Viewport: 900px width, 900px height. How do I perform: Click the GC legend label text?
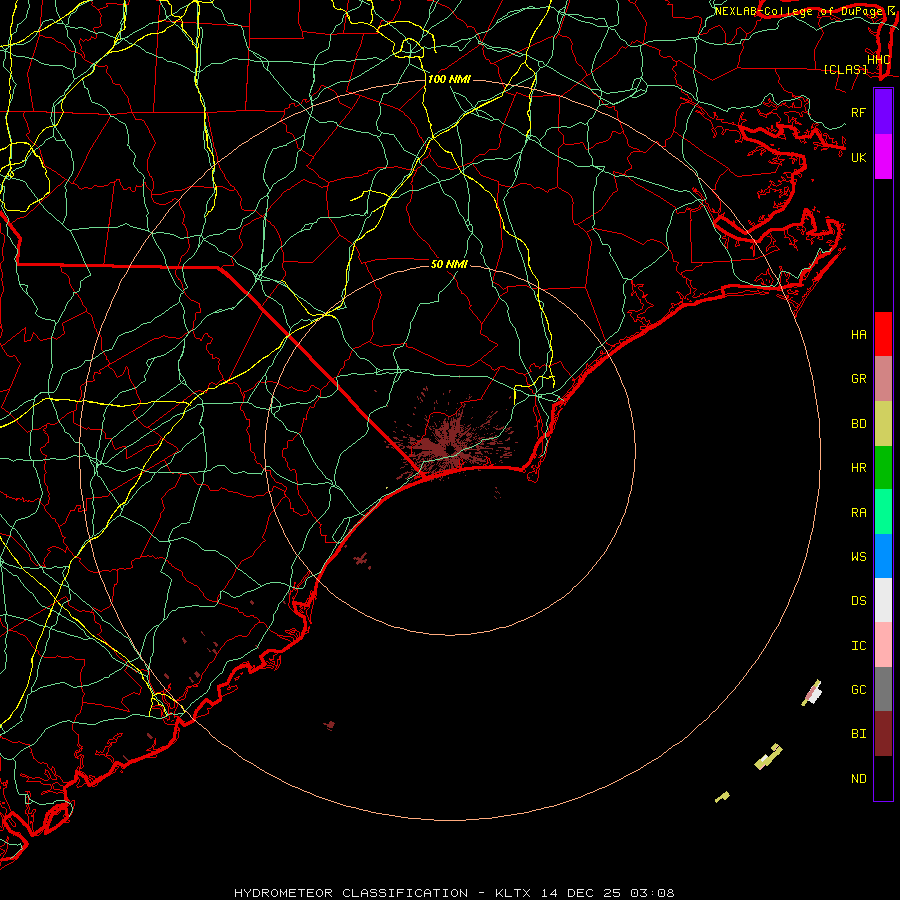tap(859, 689)
